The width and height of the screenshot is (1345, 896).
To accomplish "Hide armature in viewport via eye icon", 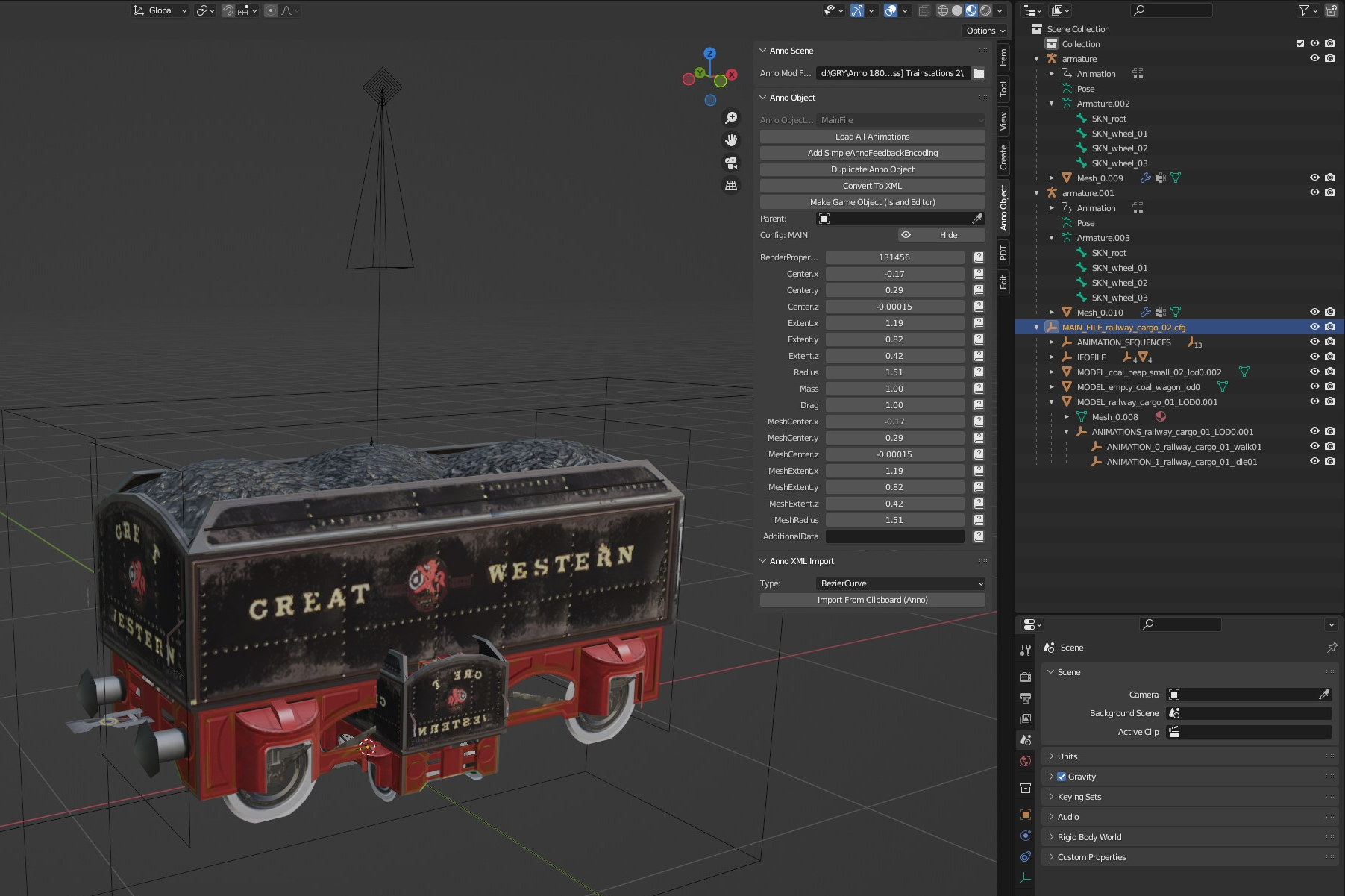I will coord(1314,58).
